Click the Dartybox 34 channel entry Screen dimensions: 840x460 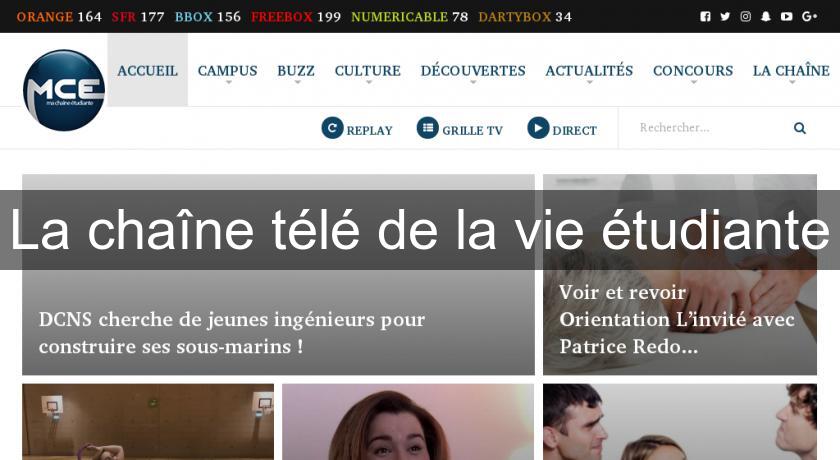click(x=525, y=17)
